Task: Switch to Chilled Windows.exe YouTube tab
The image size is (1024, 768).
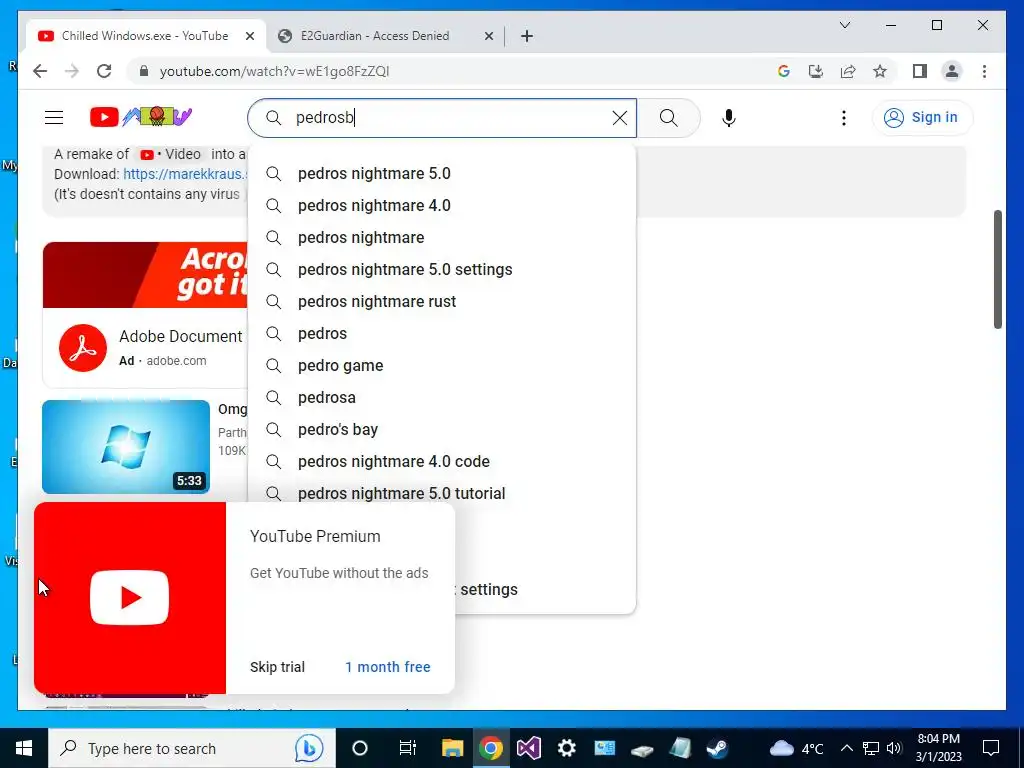Action: click(146, 36)
